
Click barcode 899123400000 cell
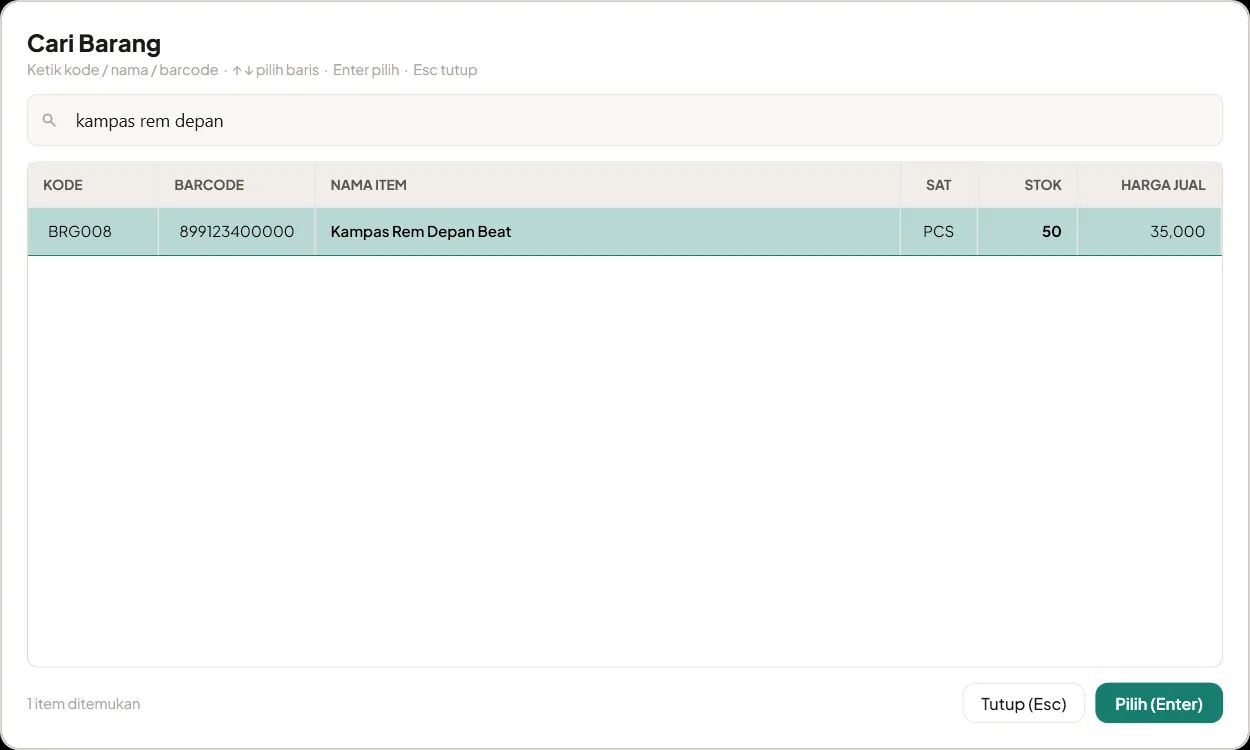(237, 232)
